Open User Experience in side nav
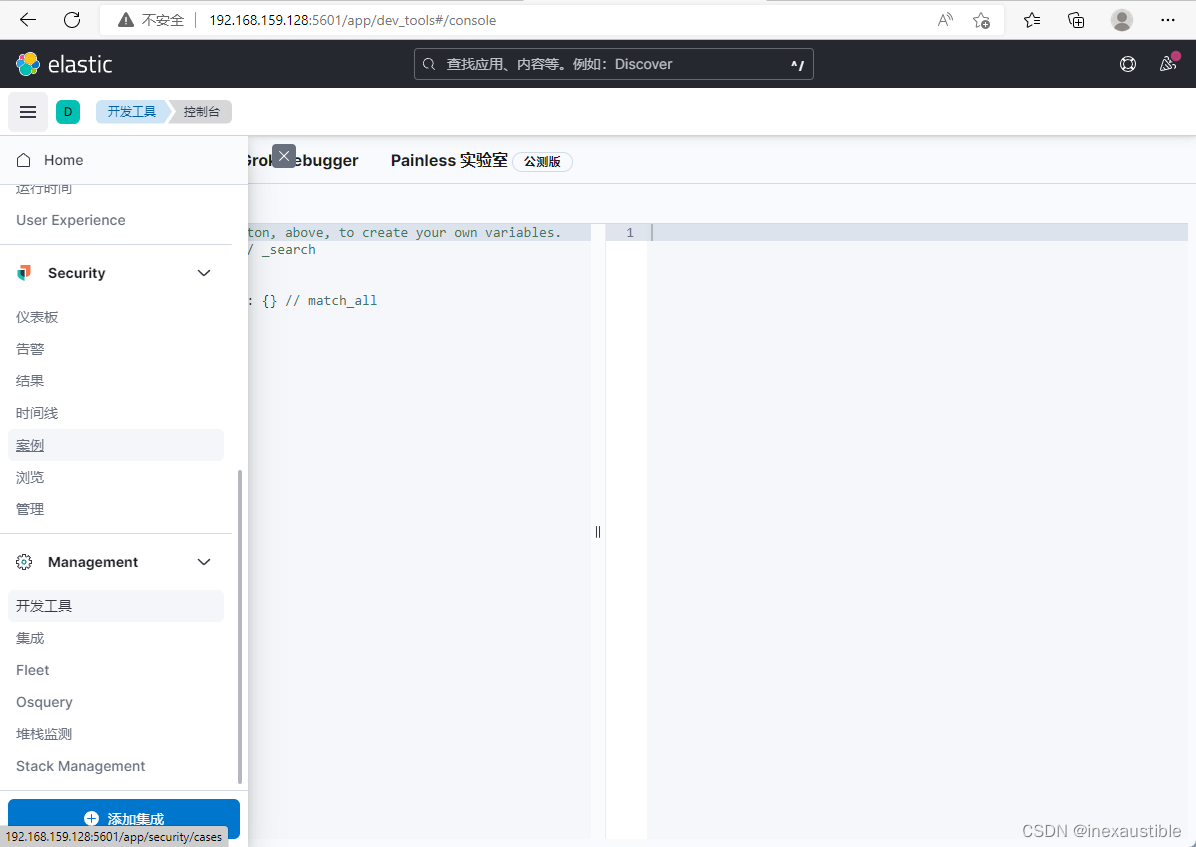The image size is (1196, 847). click(x=71, y=220)
